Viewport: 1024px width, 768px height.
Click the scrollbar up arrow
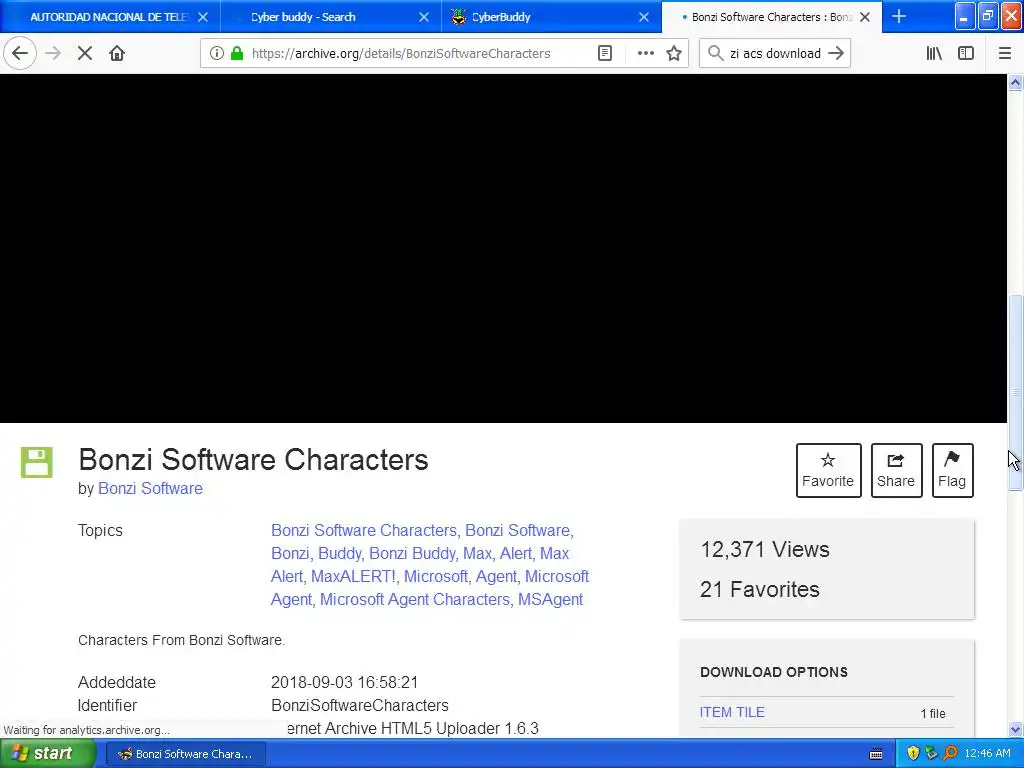click(1016, 82)
